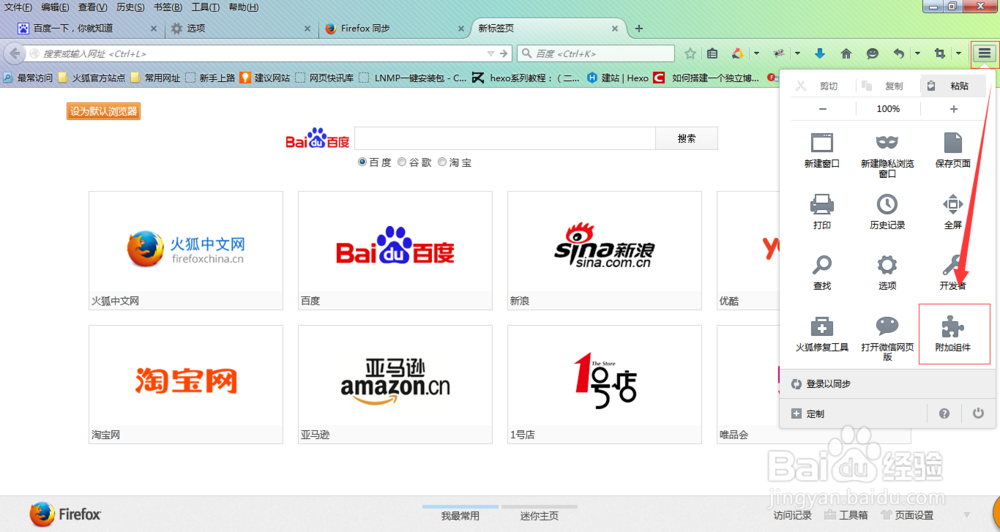Click the screenshot crop tool icon
1000x532 pixels.
tap(939, 54)
